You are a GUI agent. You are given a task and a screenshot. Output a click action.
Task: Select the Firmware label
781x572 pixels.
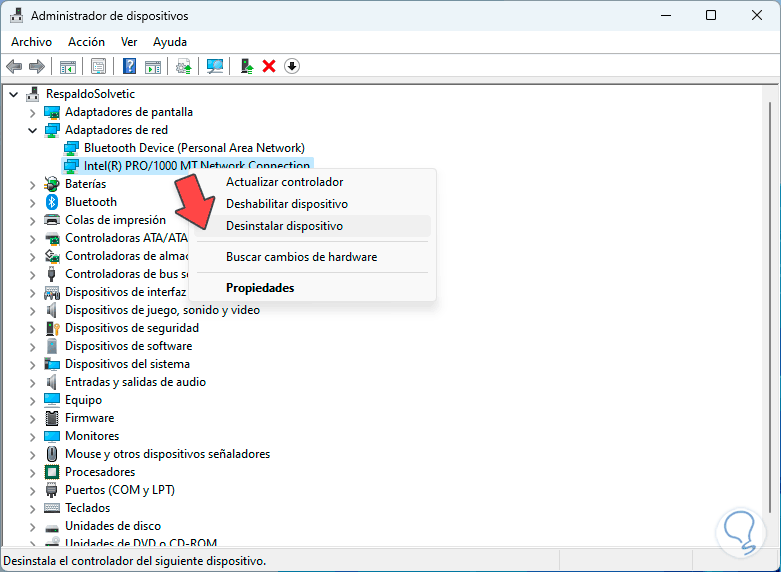90,418
